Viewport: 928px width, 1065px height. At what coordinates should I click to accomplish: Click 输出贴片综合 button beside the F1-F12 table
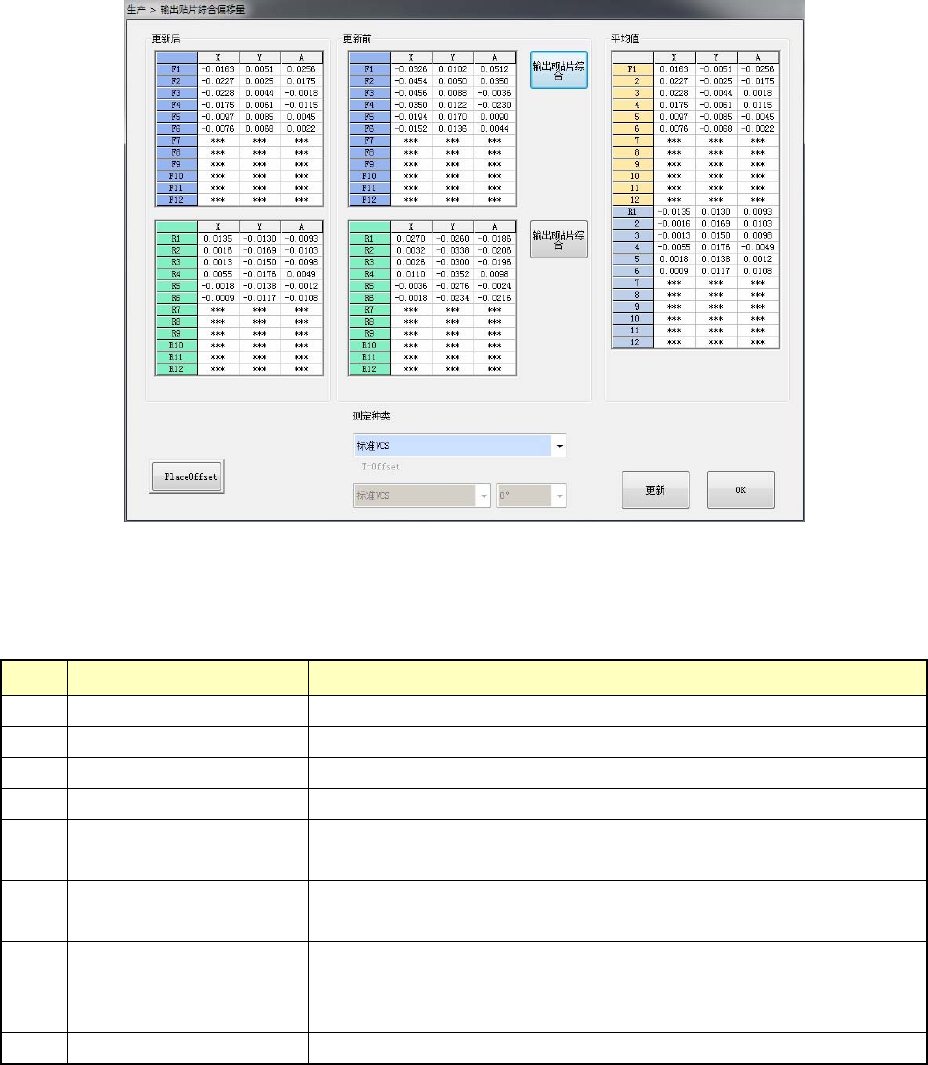(x=558, y=70)
